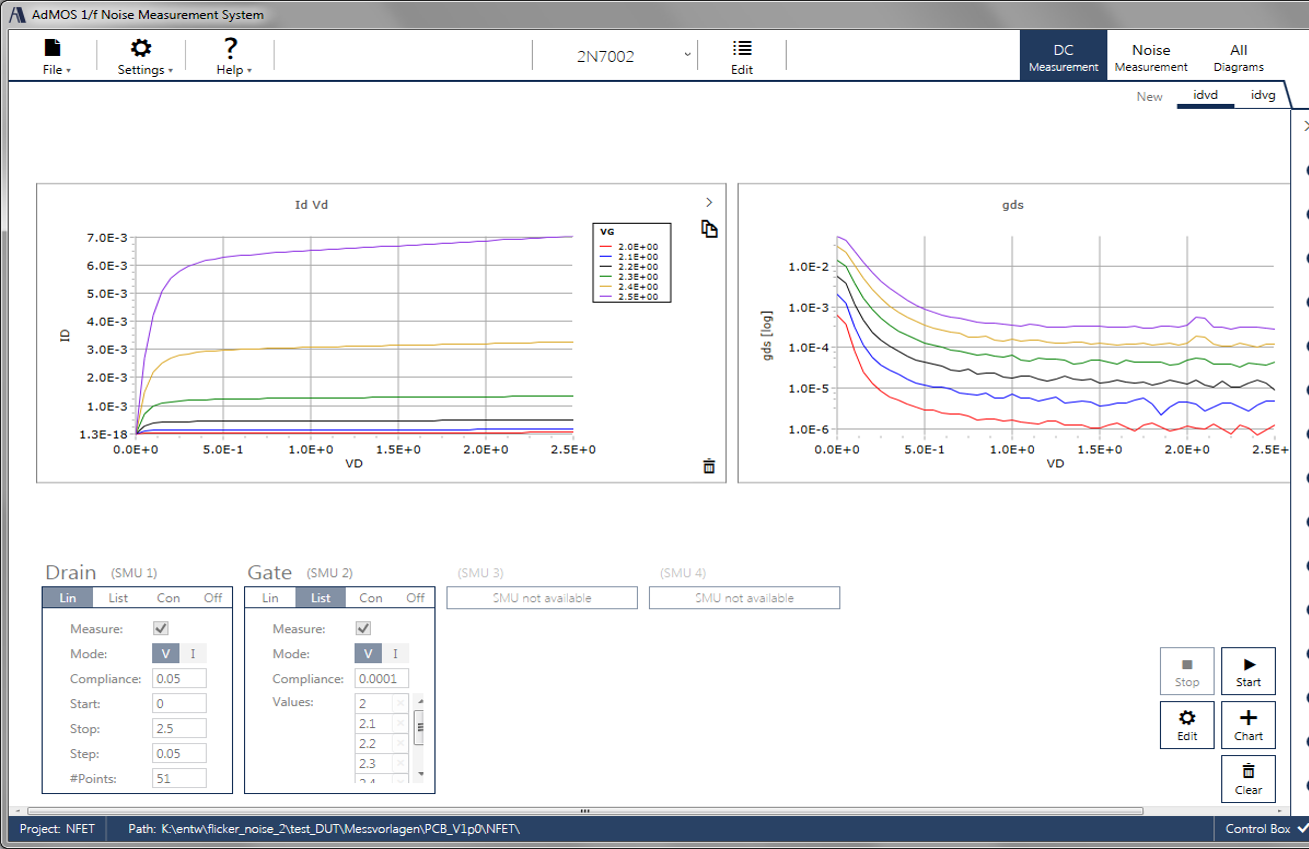Click the SMU 3 not available box
Screen dimensions: 1309x849
[542, 598]
